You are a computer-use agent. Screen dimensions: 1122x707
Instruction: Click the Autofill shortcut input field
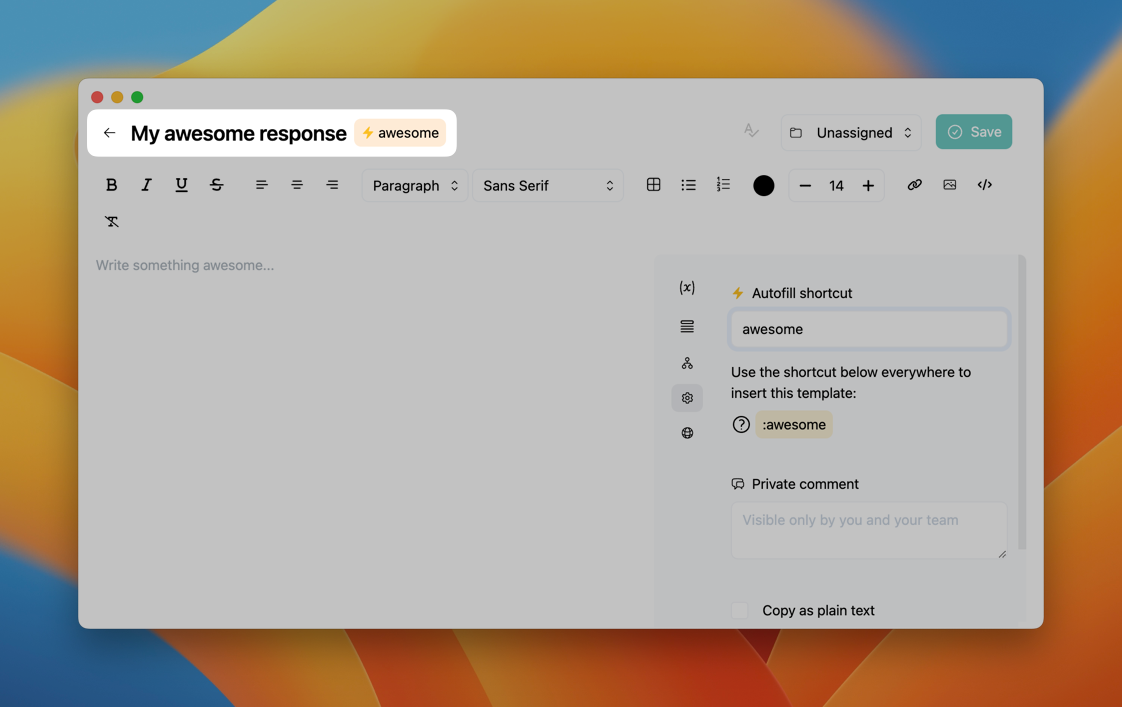868,329
